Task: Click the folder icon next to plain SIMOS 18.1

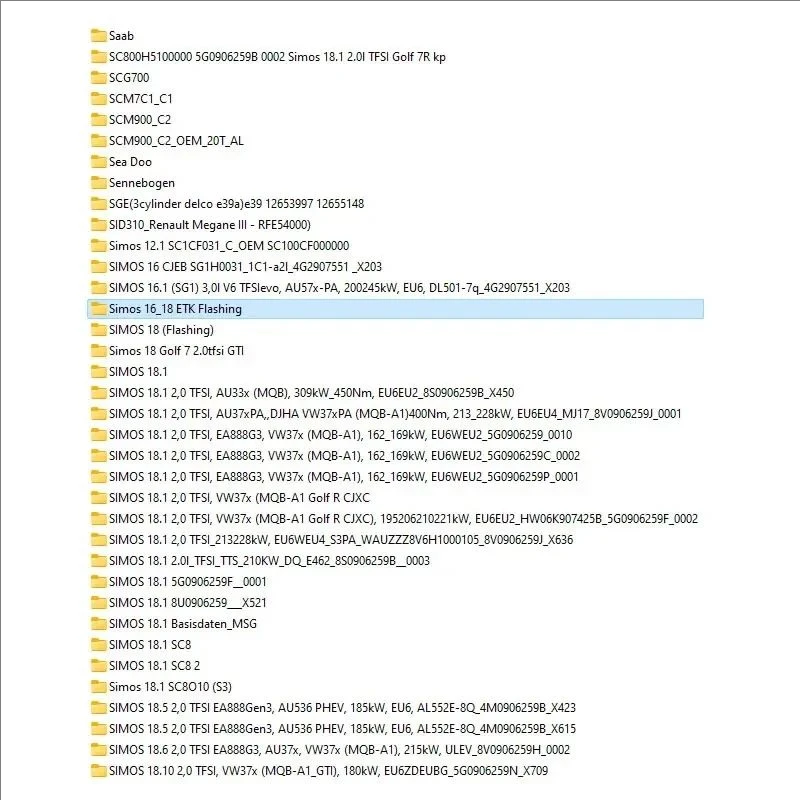Action: point(98,371)
